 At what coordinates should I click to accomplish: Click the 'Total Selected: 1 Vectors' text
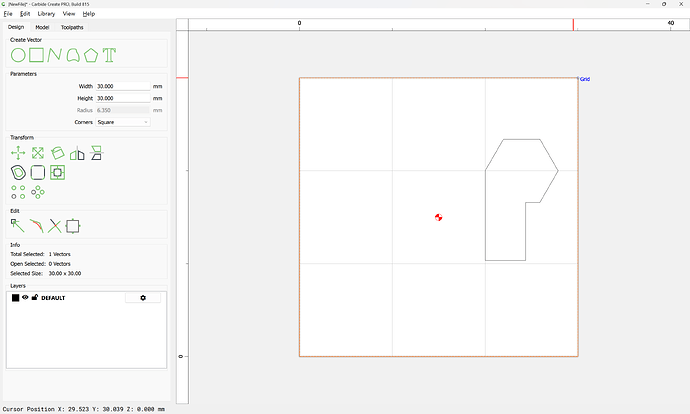point(40,254)
